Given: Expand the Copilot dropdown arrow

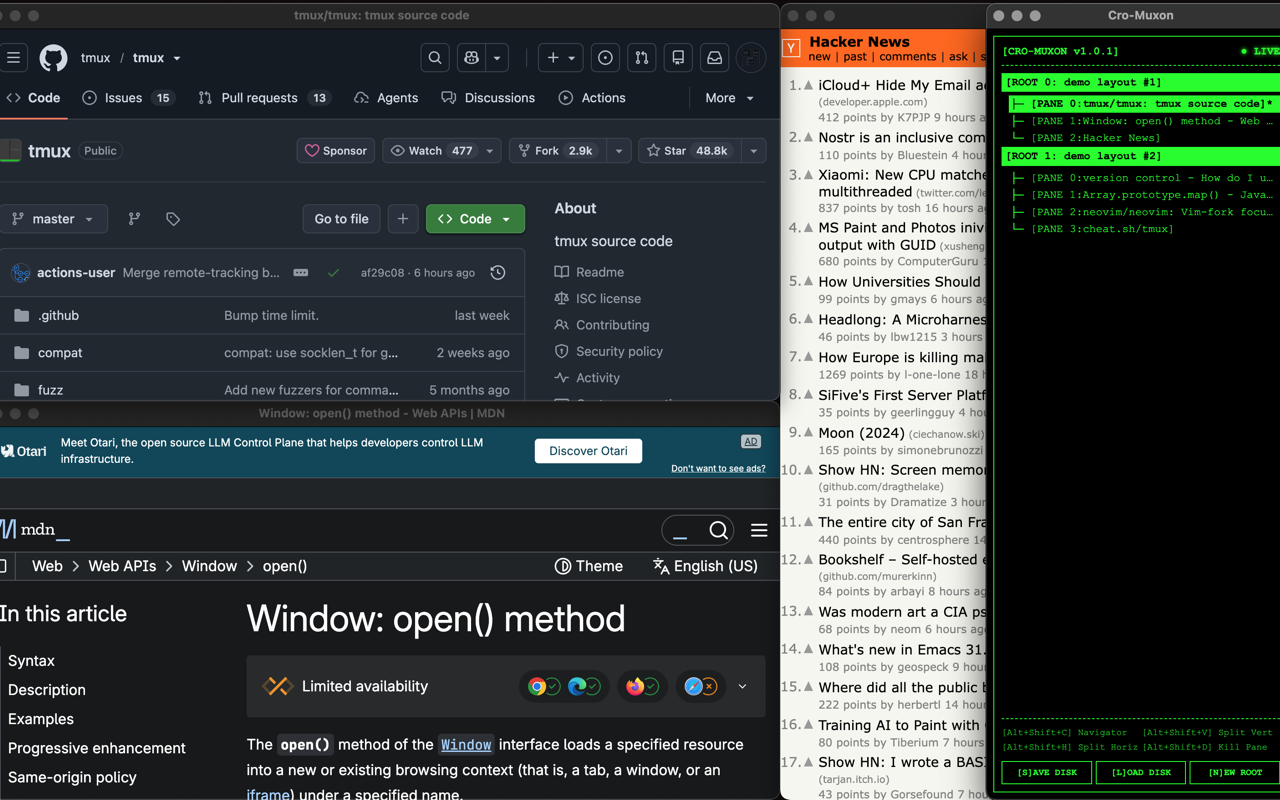Looking at the screenshot, I should tap(497, 58).
